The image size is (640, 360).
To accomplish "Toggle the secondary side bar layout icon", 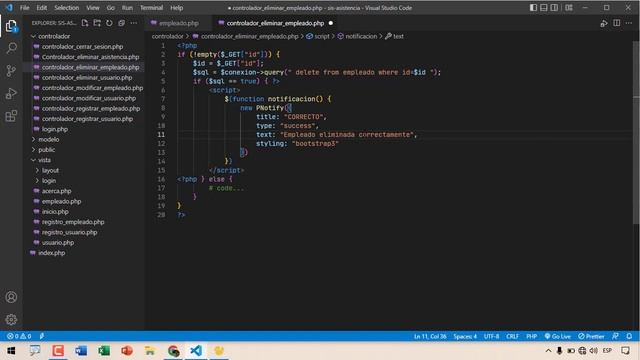I will coord(554,8).
